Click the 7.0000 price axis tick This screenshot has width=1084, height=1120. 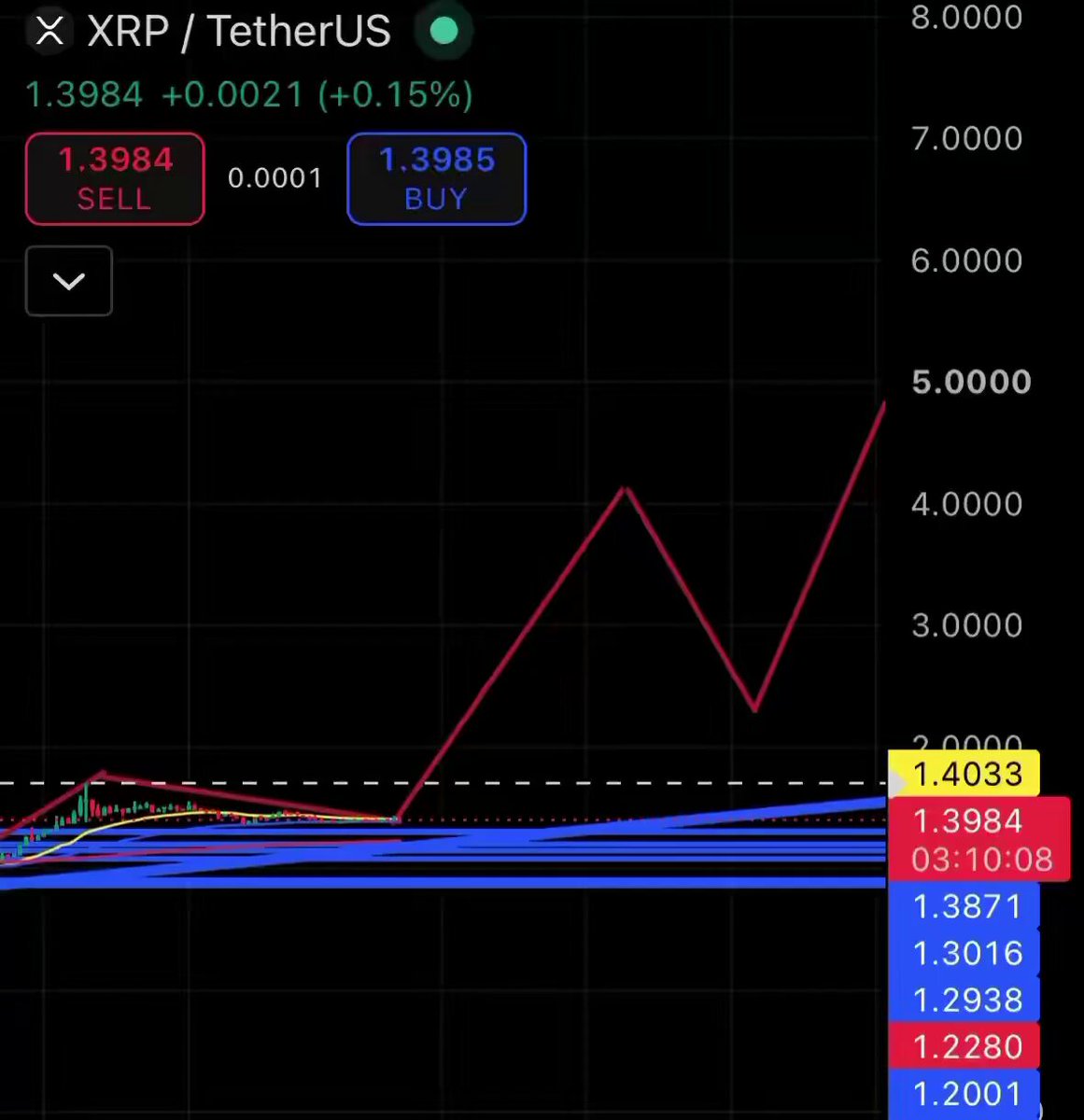[x=967, y=139]
